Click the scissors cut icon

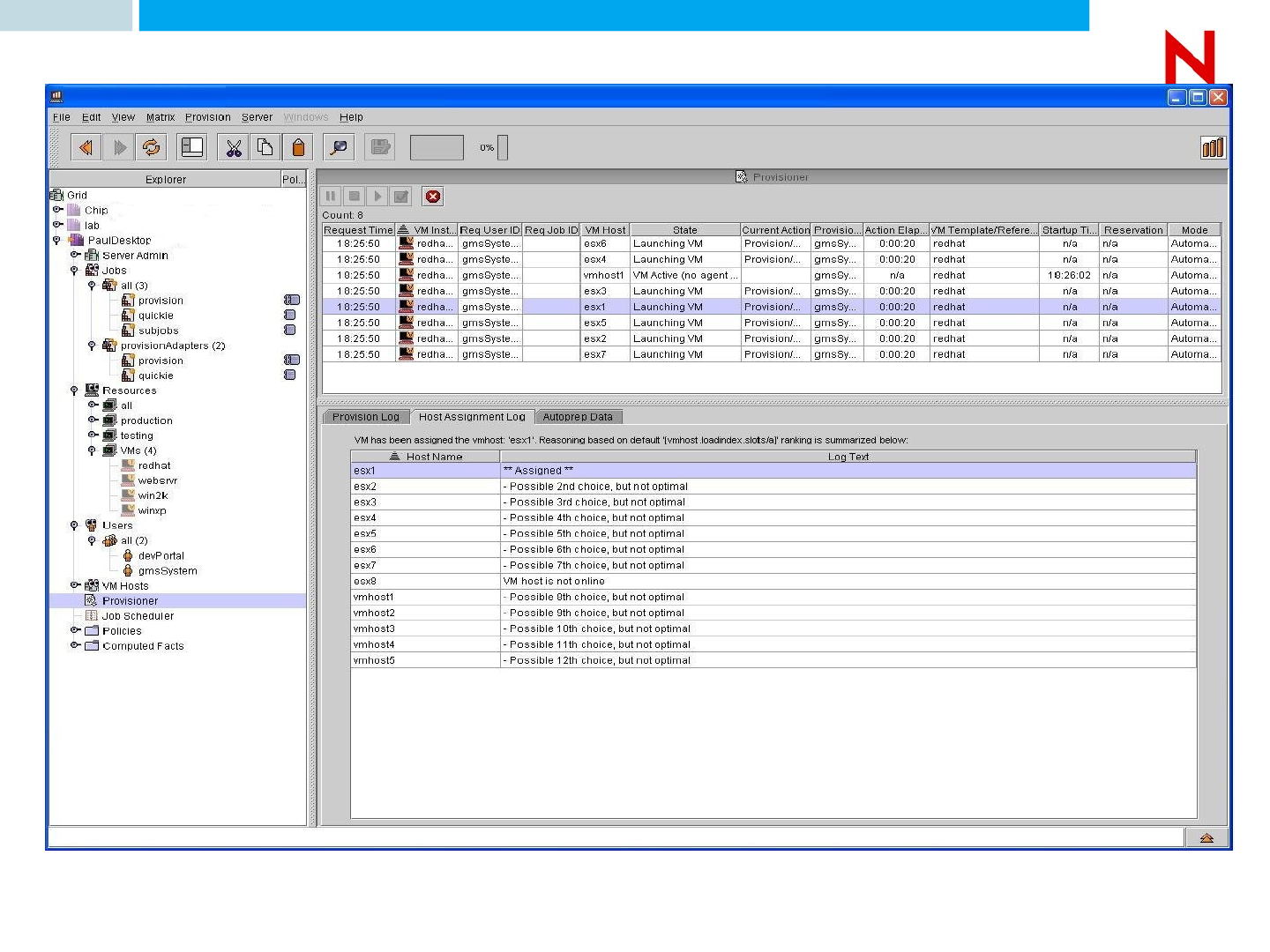coord(233,148)
